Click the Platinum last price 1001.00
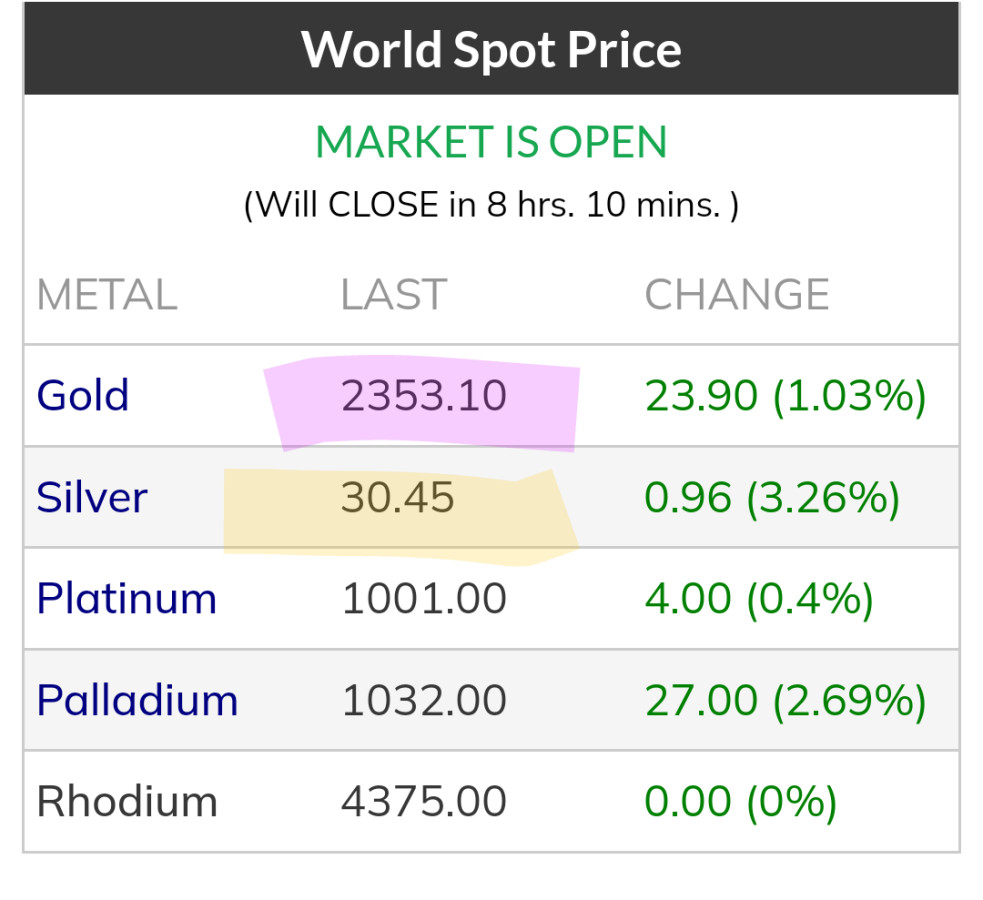 (x=424, y=599)
